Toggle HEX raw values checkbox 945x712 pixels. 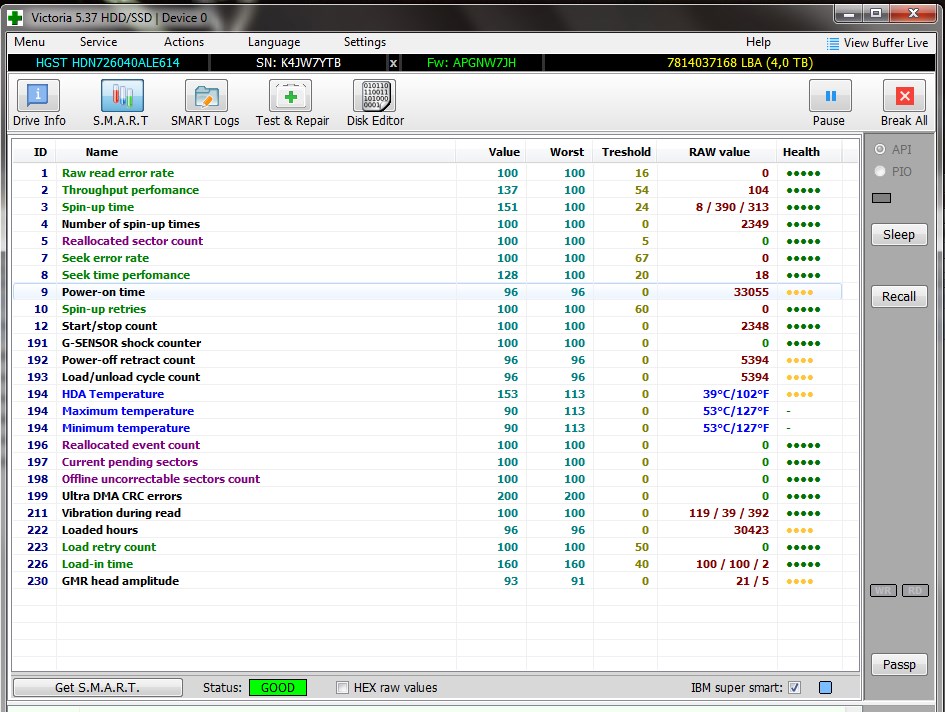point(342,687)
